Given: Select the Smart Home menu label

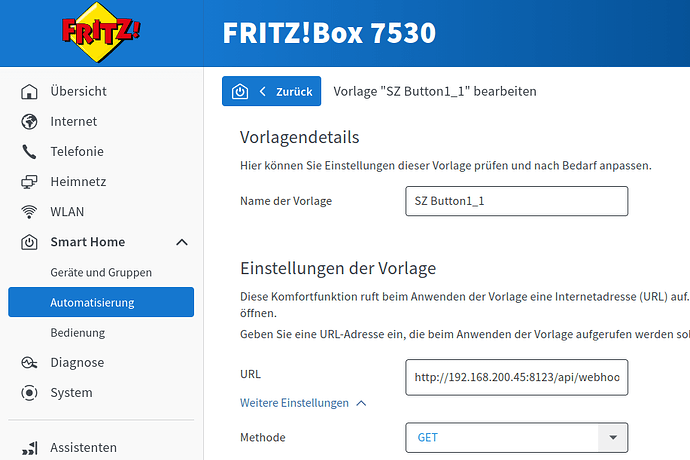Looking at the screenshot, I should (88, 242).
